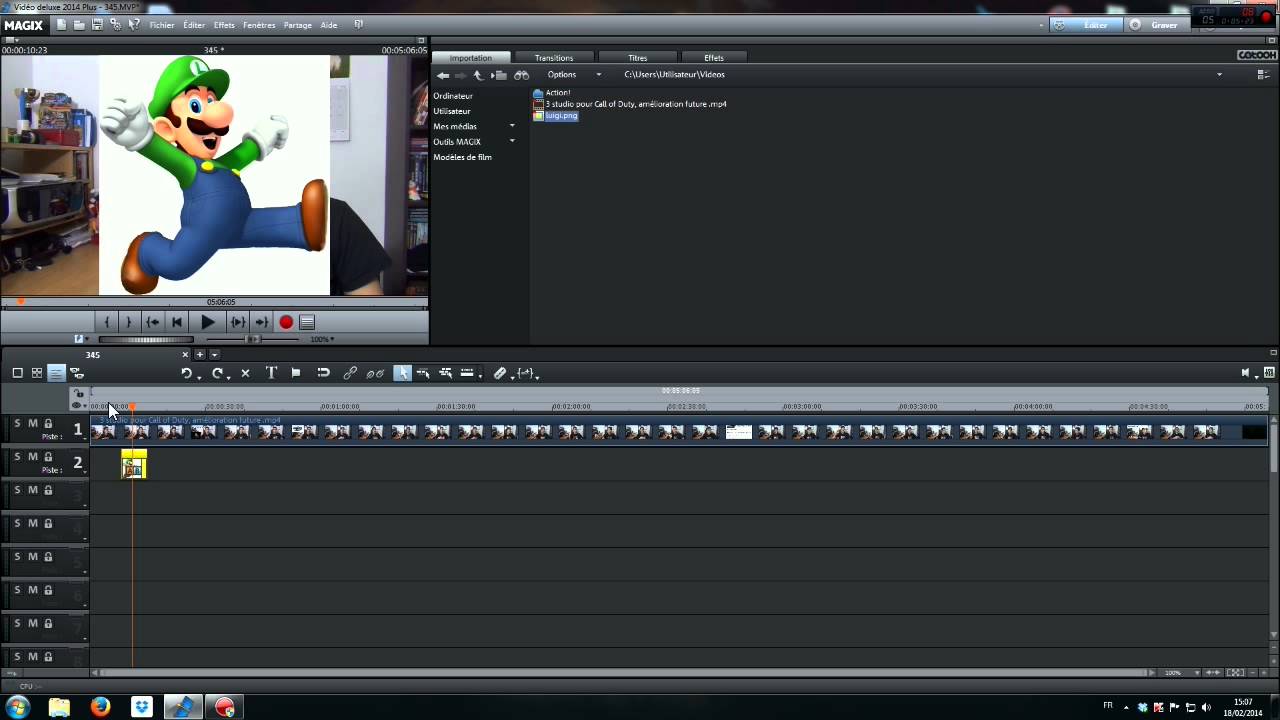Switch to multicam mode icon
This screenshot has height=720, width=1280.
click(x=76, y=373)
